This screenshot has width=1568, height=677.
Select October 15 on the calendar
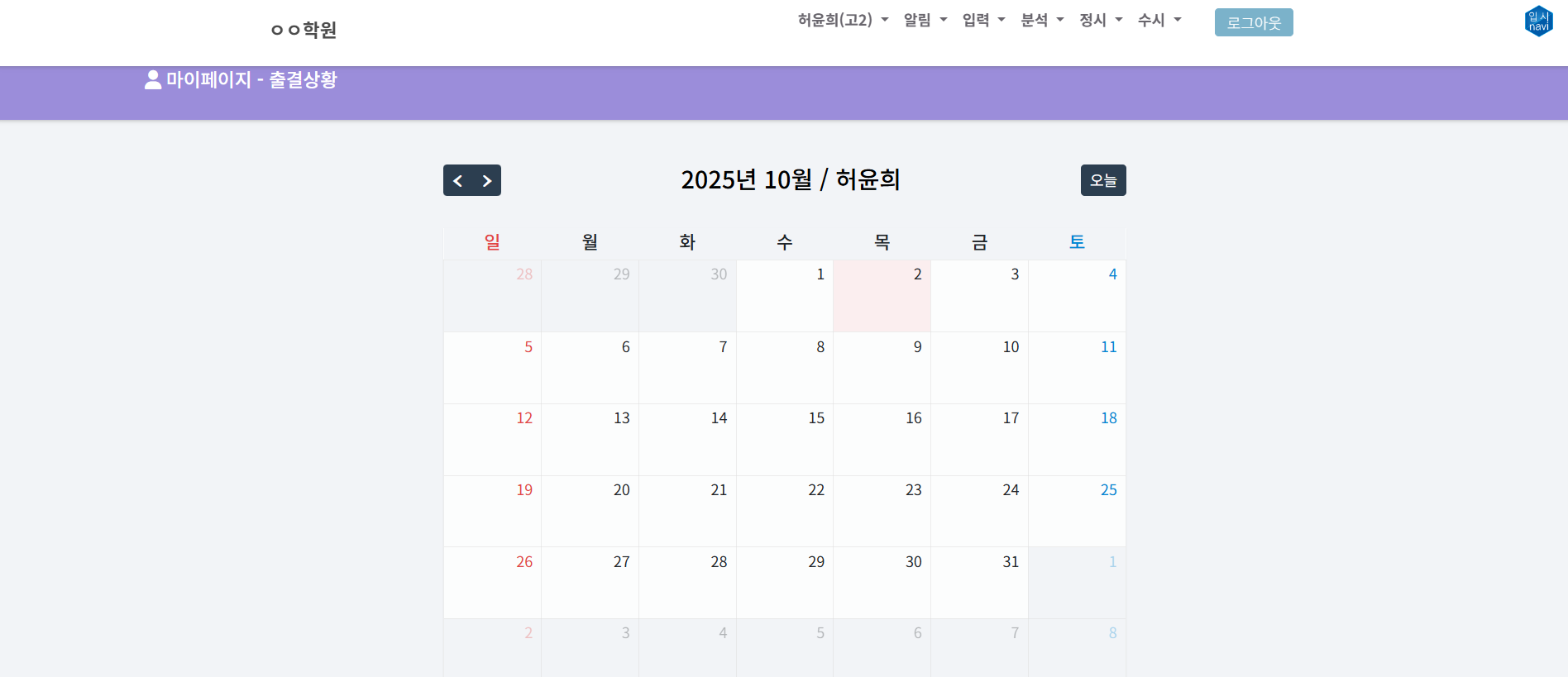click(784, 439)
